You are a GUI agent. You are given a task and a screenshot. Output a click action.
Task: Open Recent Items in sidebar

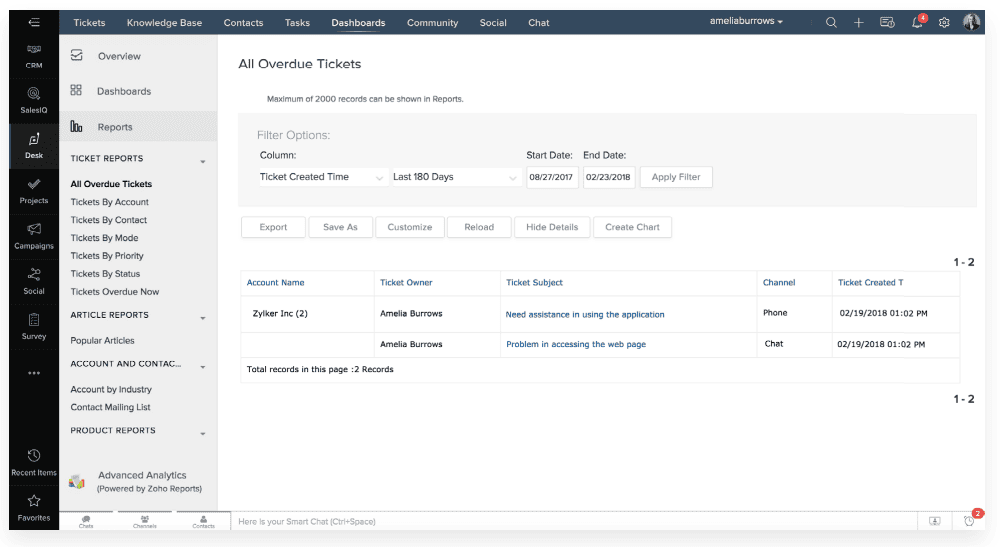[34, 463]
